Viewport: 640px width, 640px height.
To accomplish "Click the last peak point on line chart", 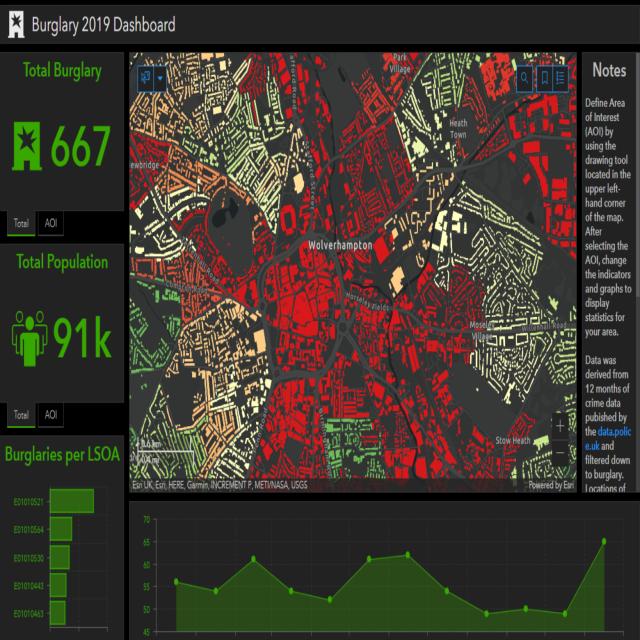I will (x=604, y=541).
